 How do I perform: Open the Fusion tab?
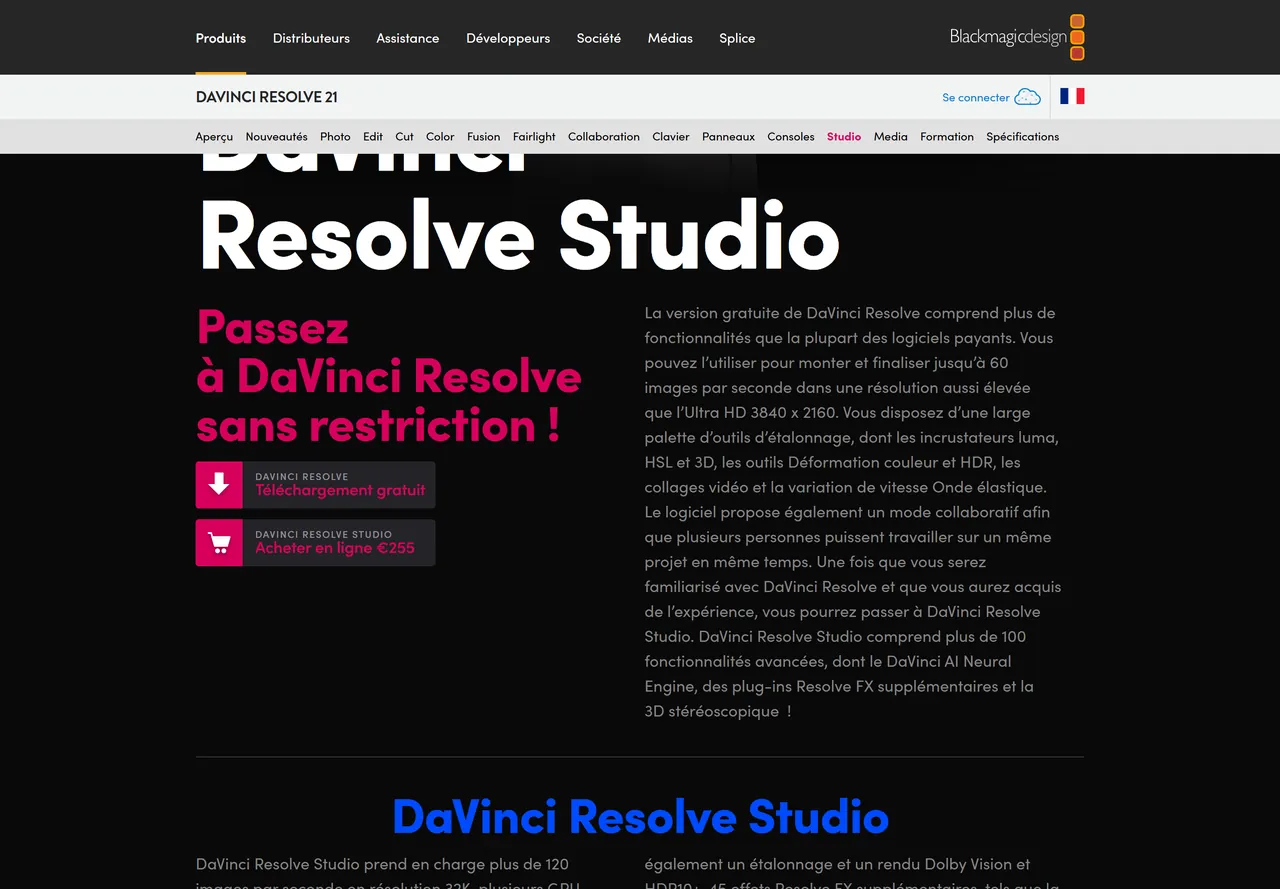pos(483,137)
